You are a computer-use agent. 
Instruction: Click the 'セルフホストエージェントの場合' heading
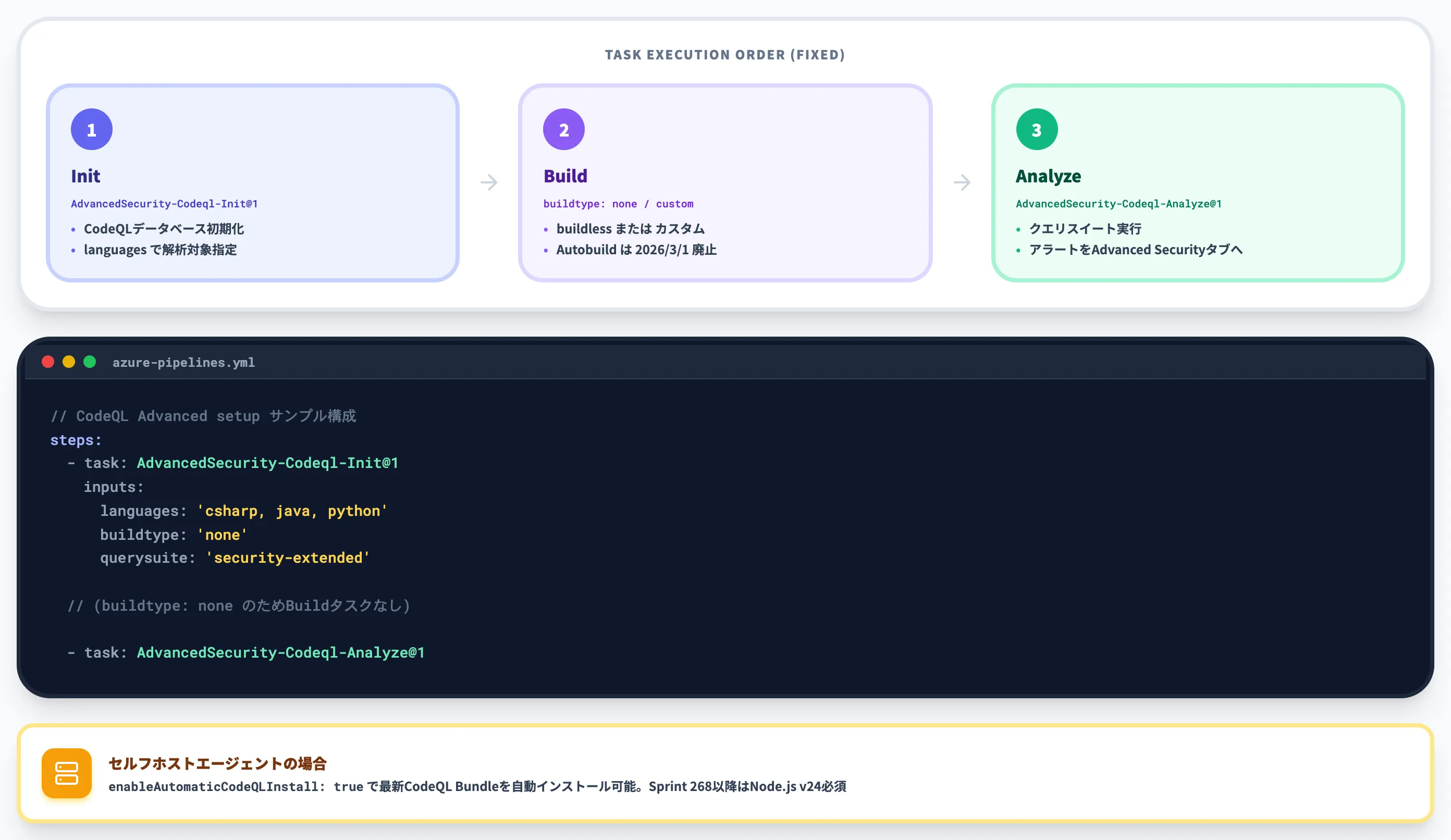click(218, 763)
